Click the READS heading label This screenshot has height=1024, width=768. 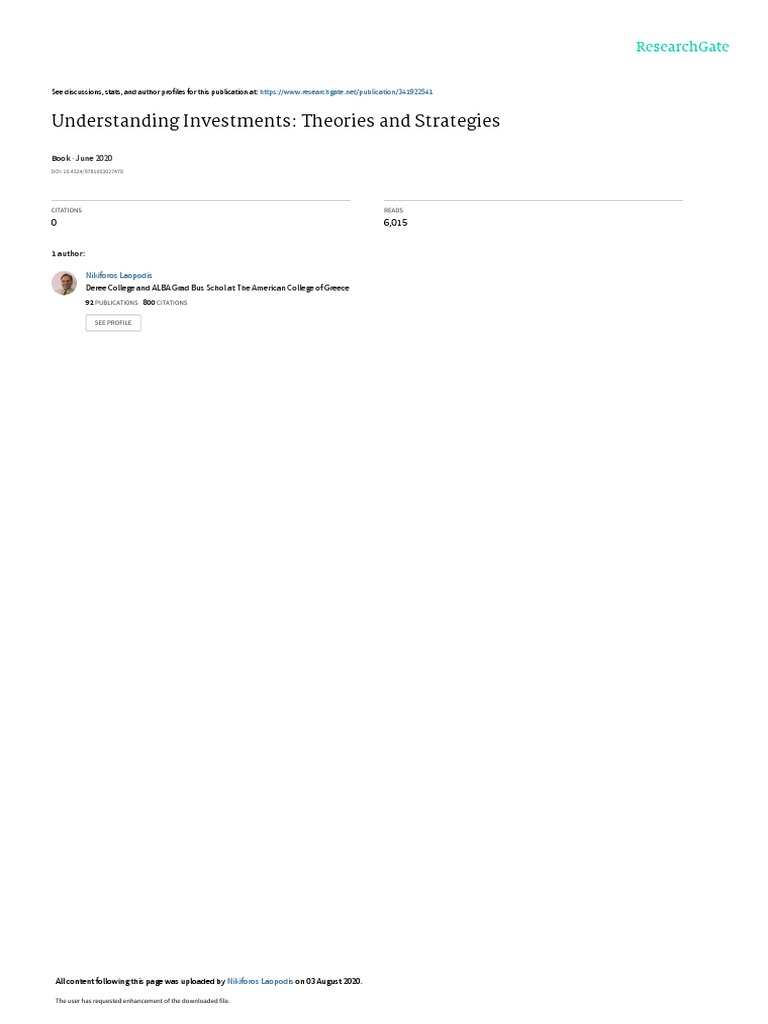click(x=393, y=210)
